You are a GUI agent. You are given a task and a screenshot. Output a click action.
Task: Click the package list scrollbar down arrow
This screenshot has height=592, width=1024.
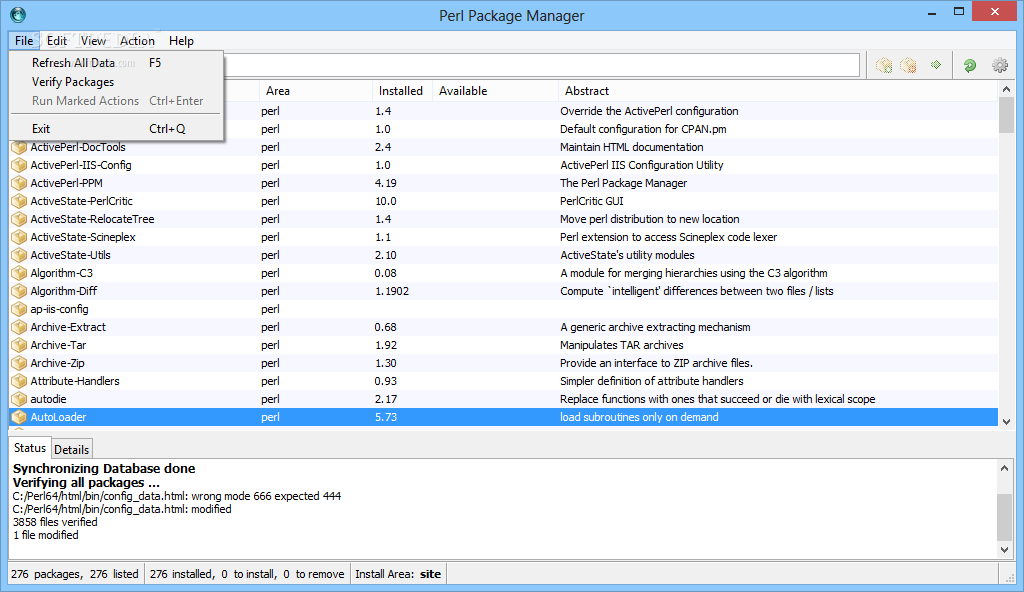(1006, 421)
